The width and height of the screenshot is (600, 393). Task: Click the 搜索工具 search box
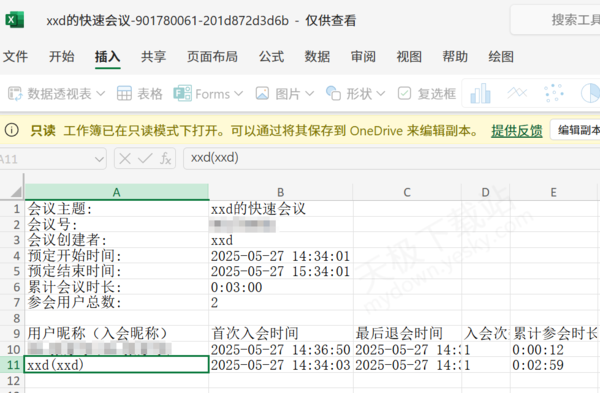point(555,20)
